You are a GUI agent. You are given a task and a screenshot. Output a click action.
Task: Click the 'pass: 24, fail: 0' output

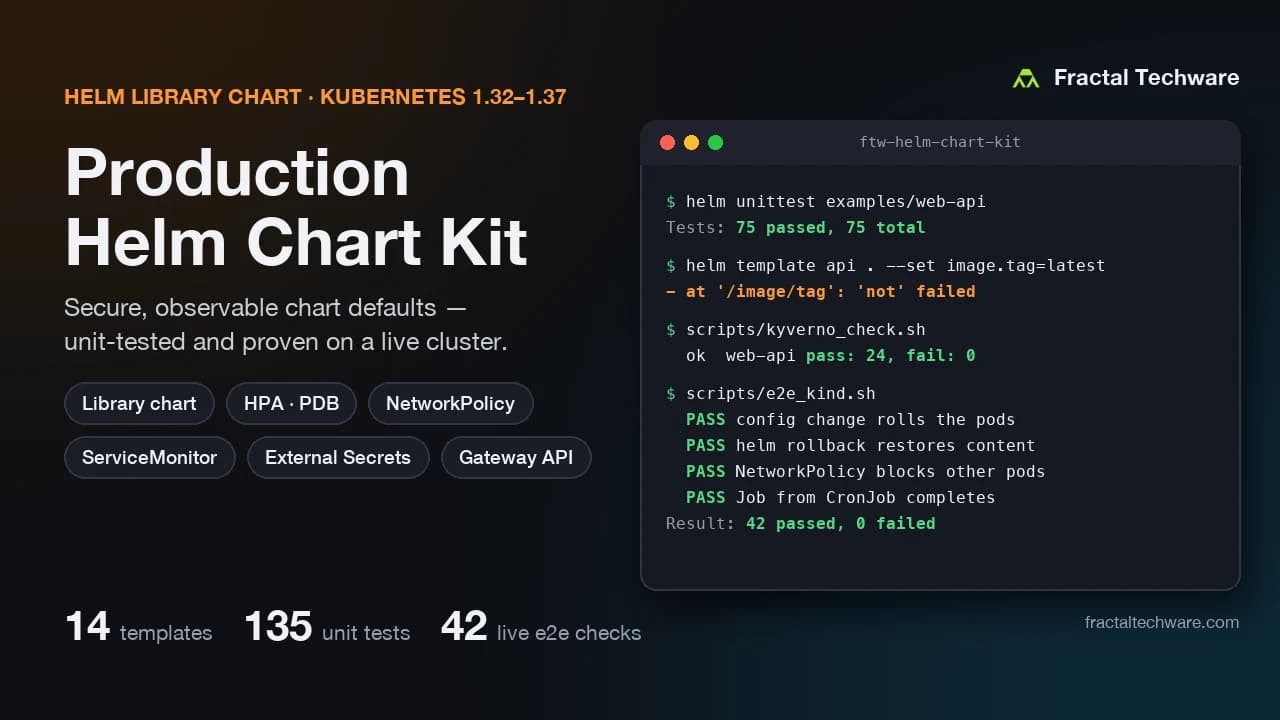tap(890, 355)
